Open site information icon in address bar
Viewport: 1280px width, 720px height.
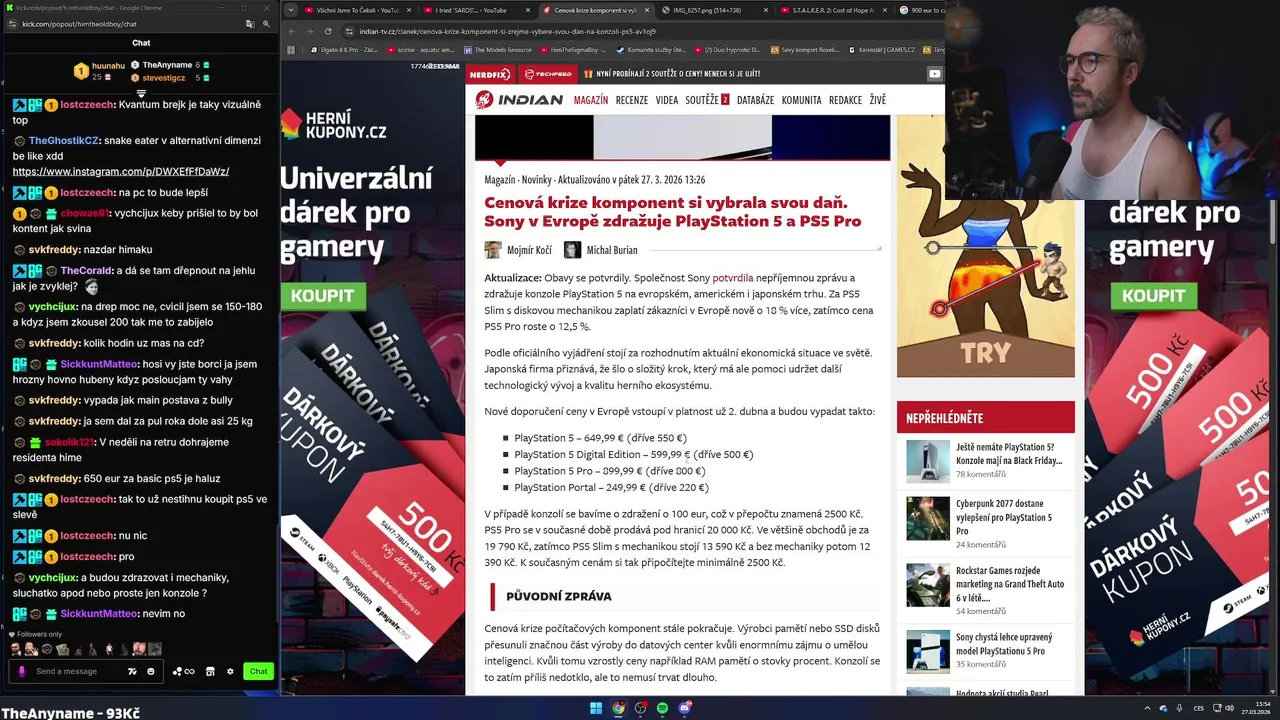[349, 31]
